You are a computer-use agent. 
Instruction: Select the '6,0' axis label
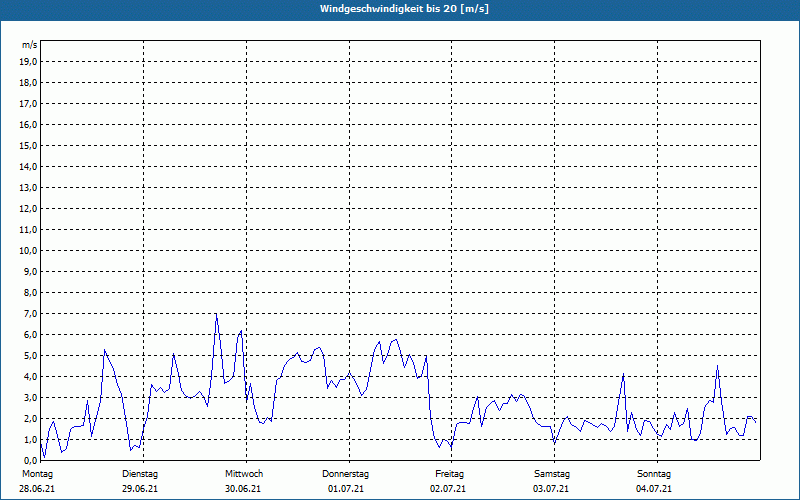(x=31, y=334)
